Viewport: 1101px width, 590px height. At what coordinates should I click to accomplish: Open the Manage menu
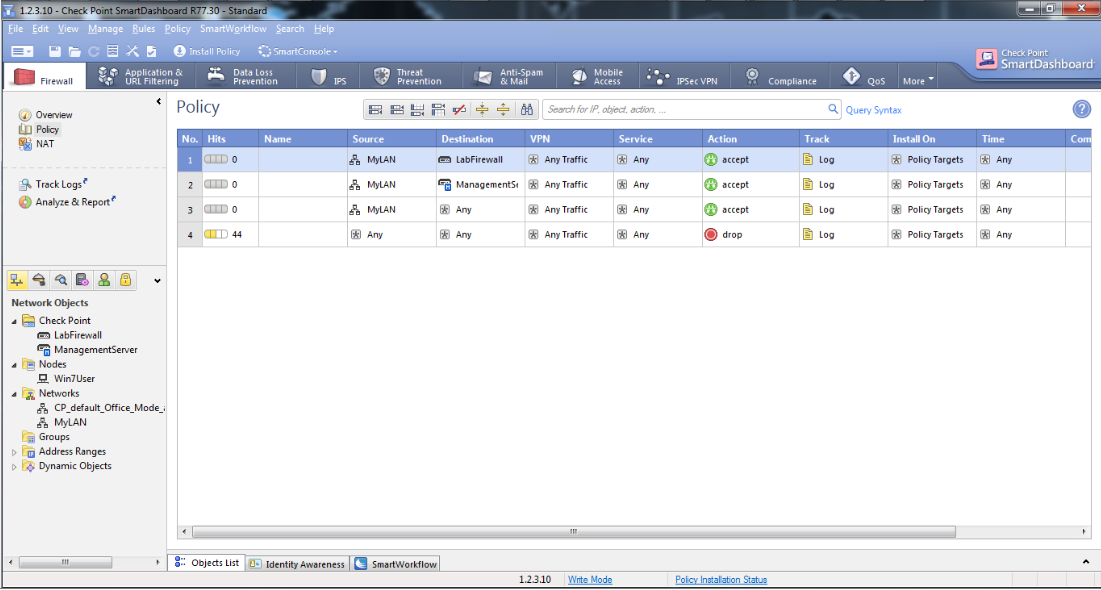click(x=105, y=29)
